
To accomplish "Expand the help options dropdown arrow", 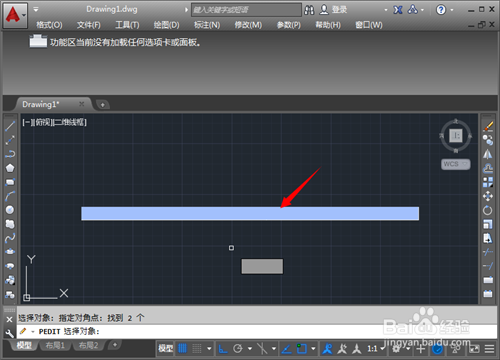I will (x=452, y=10).
